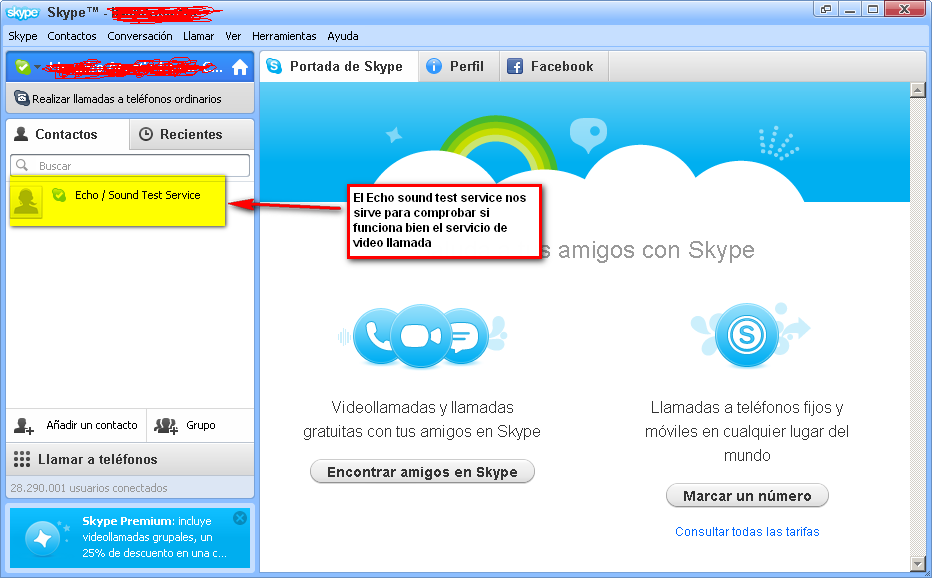Image resolution: width=932 pixels, height=578 pixels.
Task: Click the speech bubble decoration in banner
Action: click(x=588, y=135)
